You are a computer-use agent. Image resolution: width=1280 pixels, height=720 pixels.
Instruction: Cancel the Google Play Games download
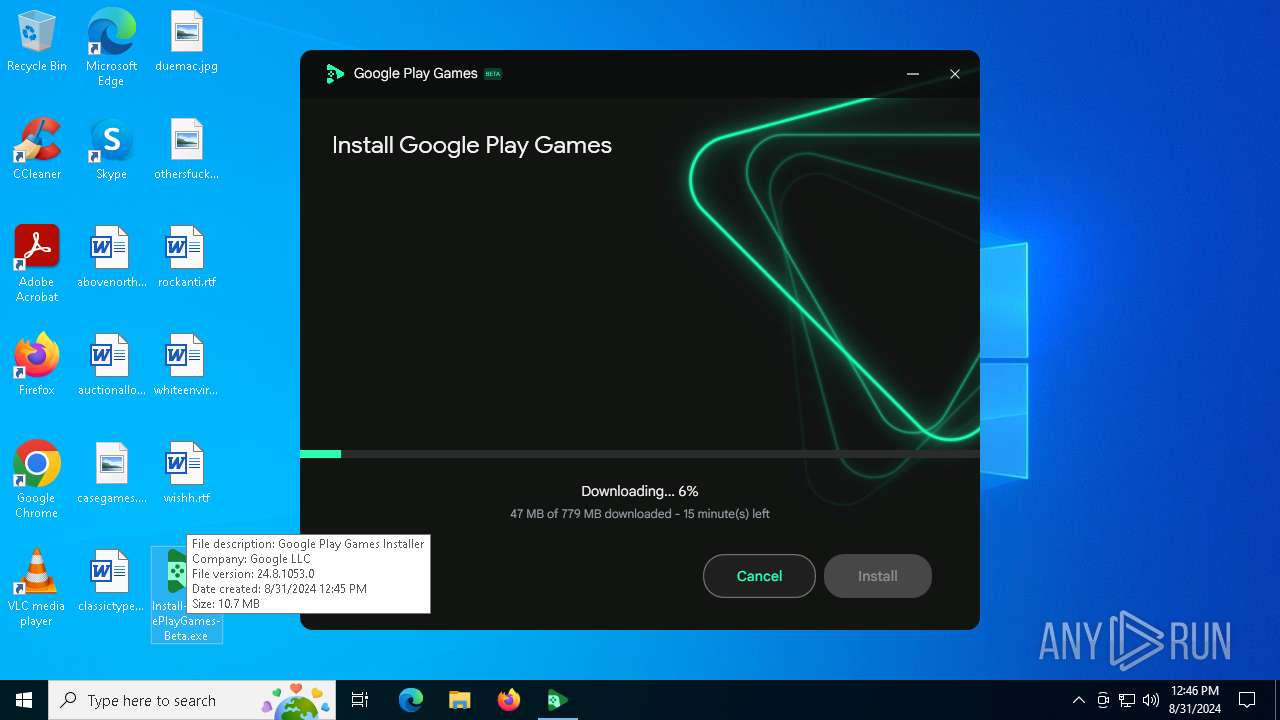click(x=759, y=576)
